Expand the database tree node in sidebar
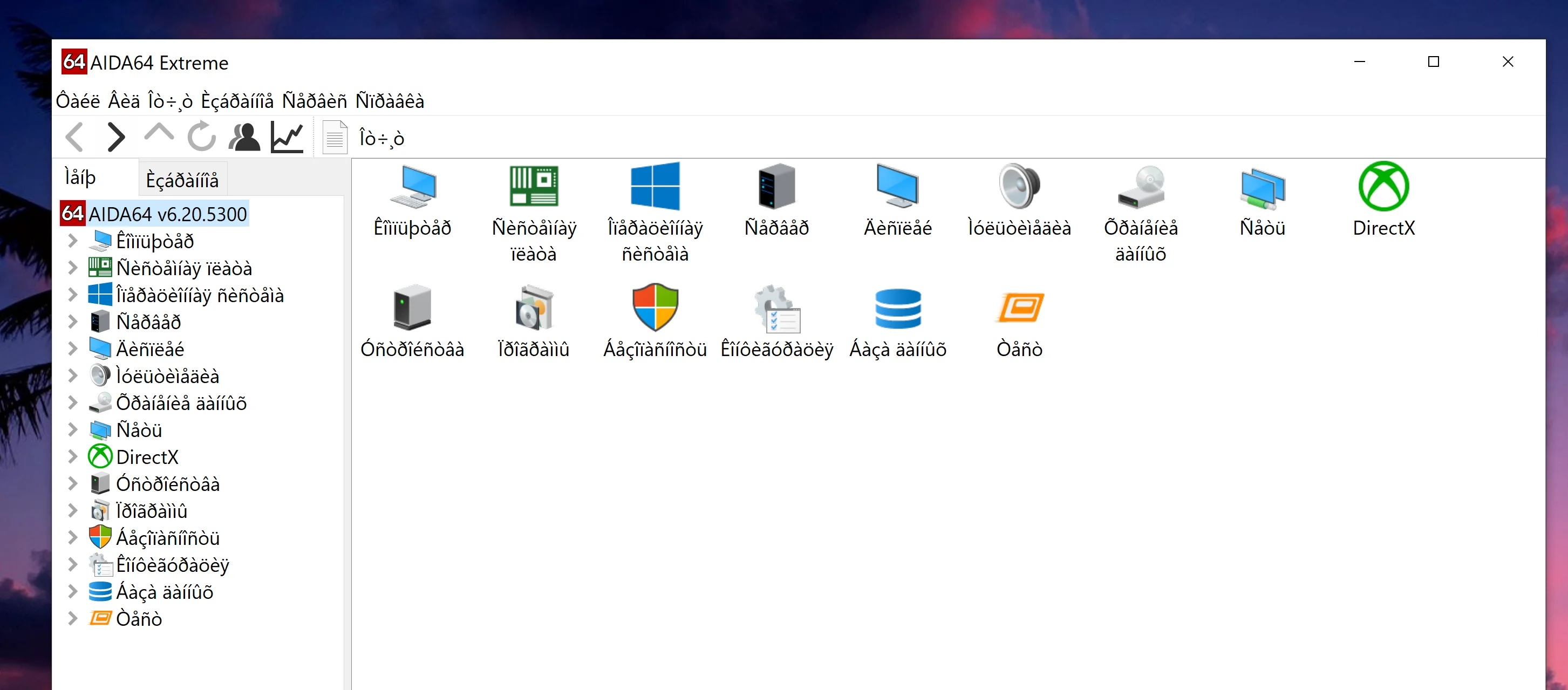1568x690 pixels. 72,591
